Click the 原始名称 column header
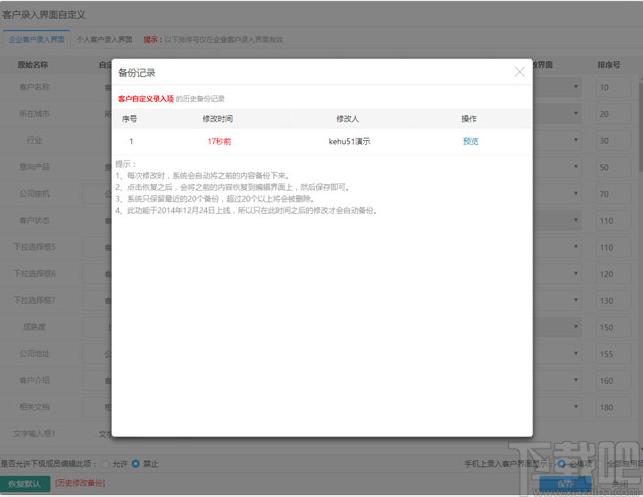This screenshot has height=497, width=643. pyautogui.click(x=33, y=65)
